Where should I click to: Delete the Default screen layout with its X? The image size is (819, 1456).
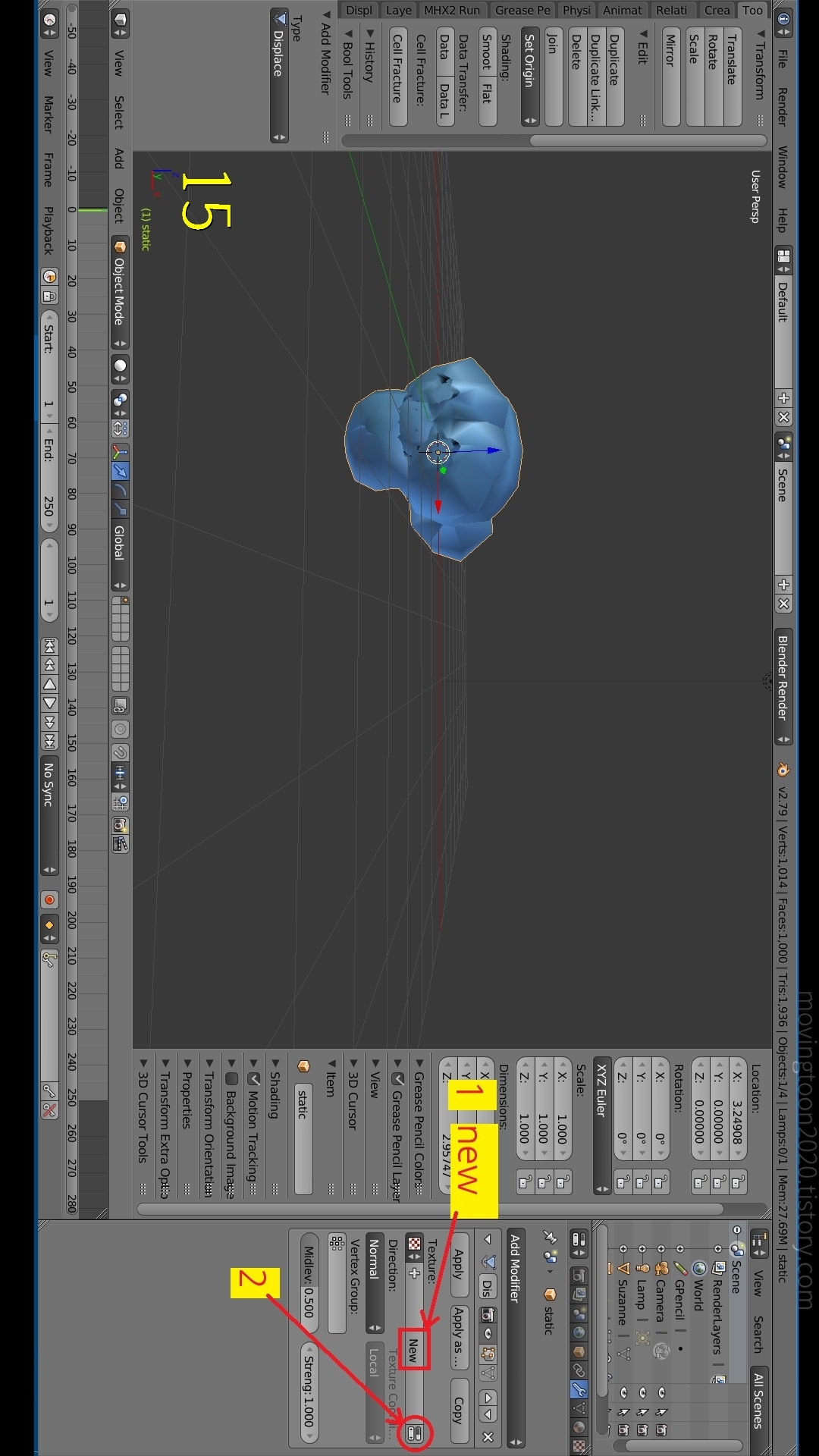coord(783,417)
